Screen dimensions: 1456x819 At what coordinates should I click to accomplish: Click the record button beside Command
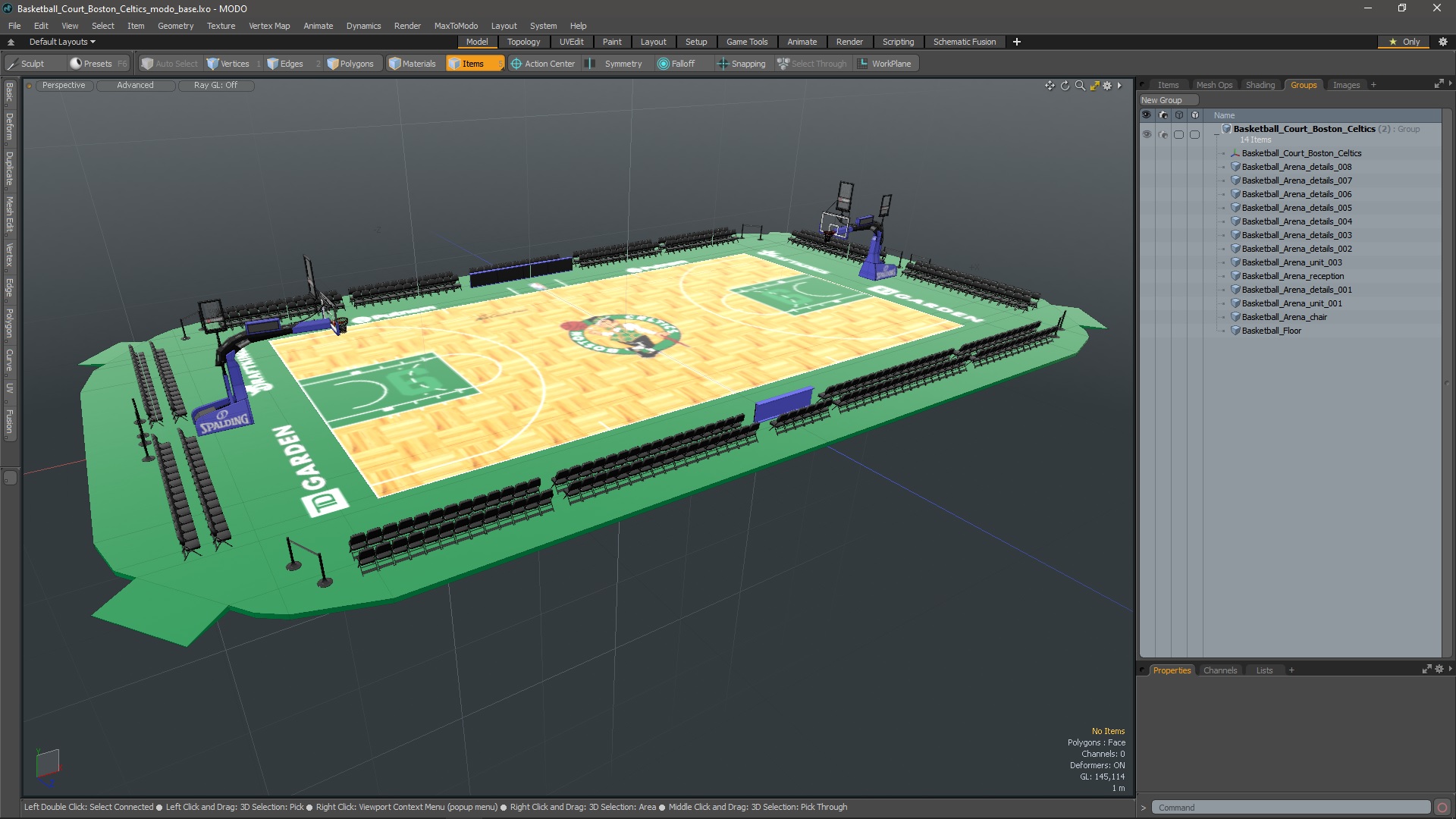(1442, 808)
